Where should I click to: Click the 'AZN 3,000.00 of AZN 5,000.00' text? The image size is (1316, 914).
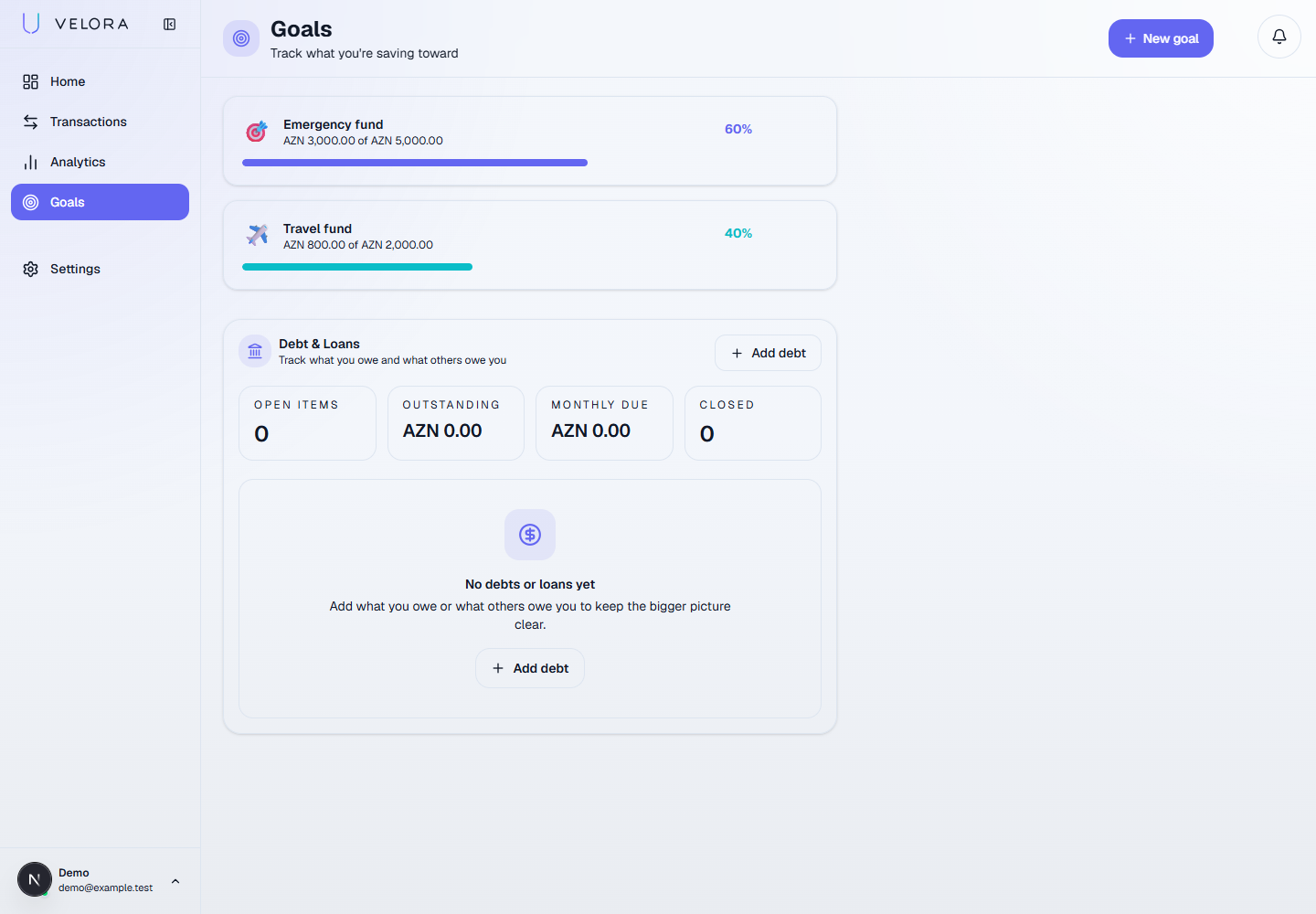point(363,141)
